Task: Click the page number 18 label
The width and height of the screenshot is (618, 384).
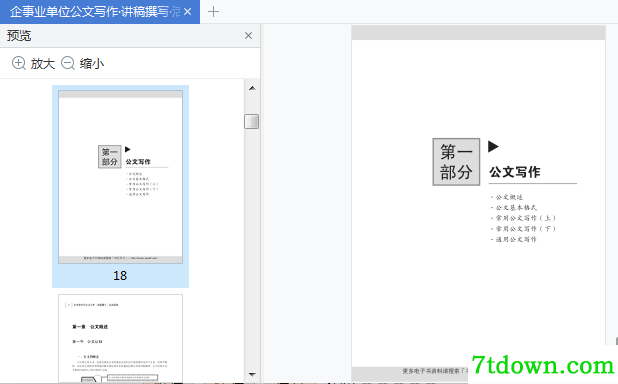Action: 120,276
